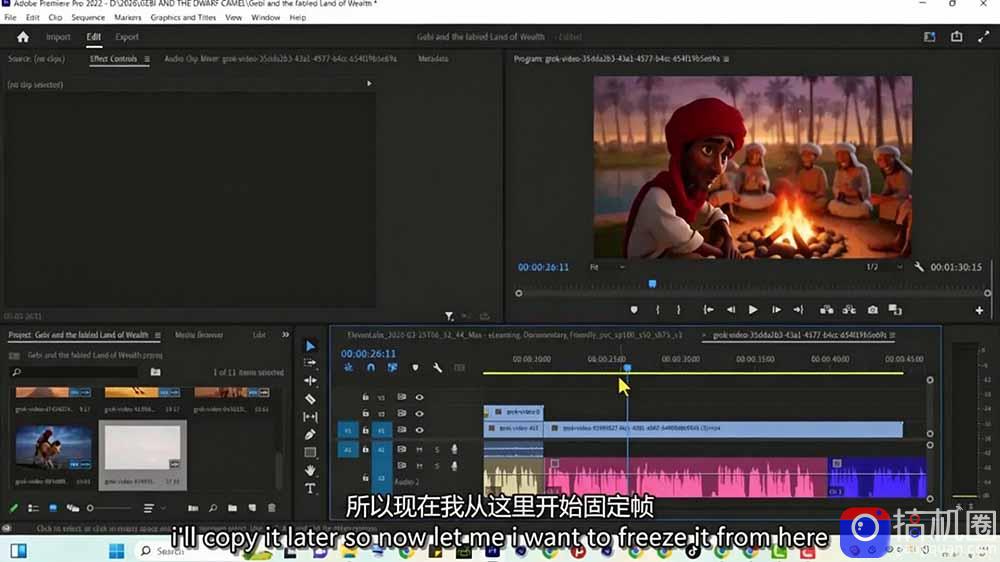Select the Hand tool
The height and width of the screenshot is (562, 1000).
pos(310,470)
